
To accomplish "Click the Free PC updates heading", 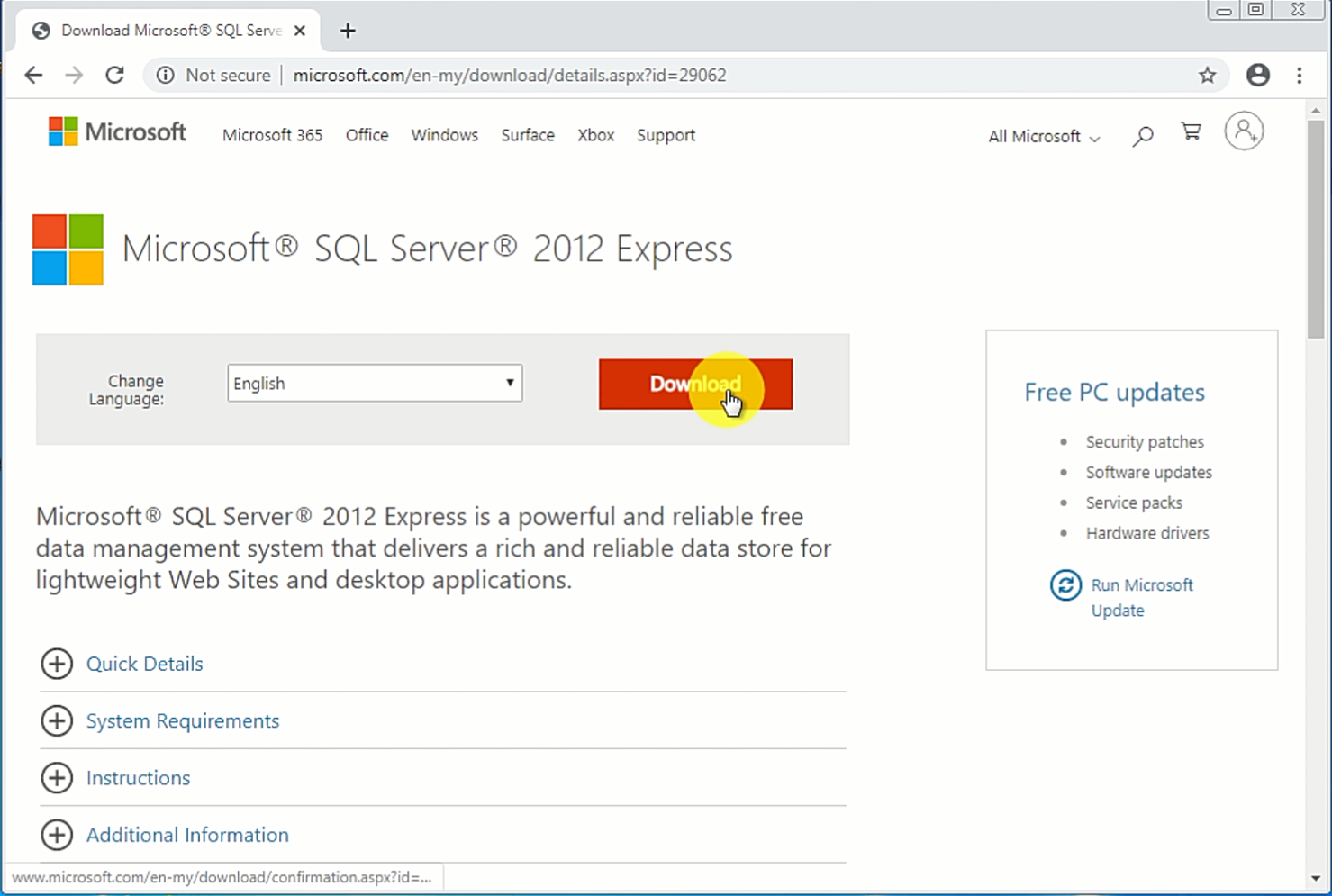I will tap(1114, 392).
